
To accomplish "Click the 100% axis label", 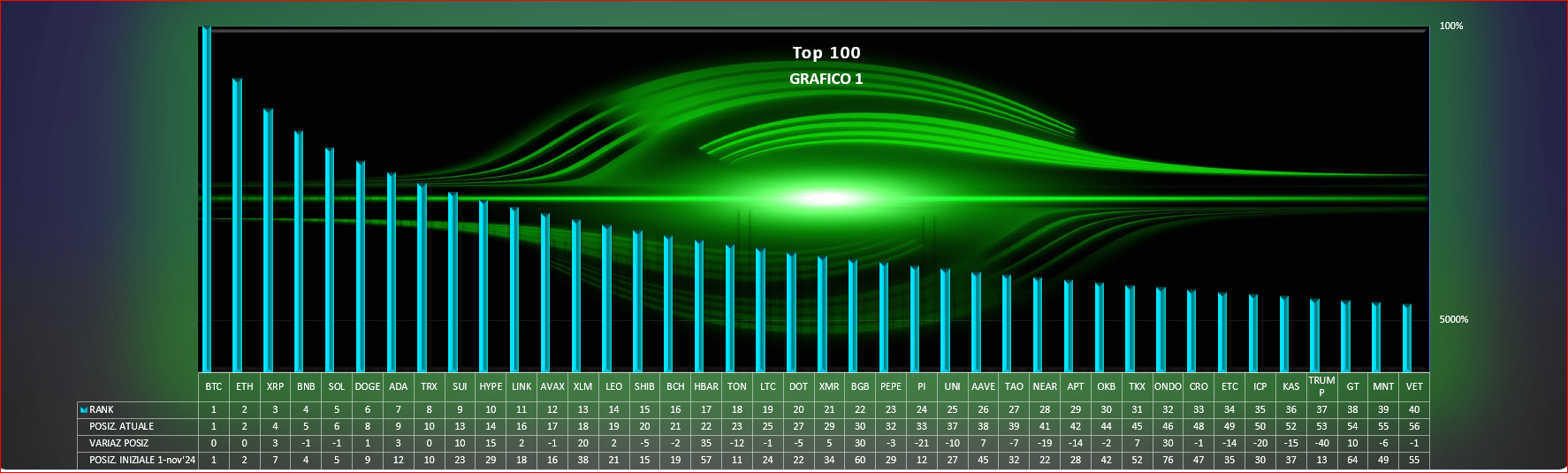I will coord(1451,26).
